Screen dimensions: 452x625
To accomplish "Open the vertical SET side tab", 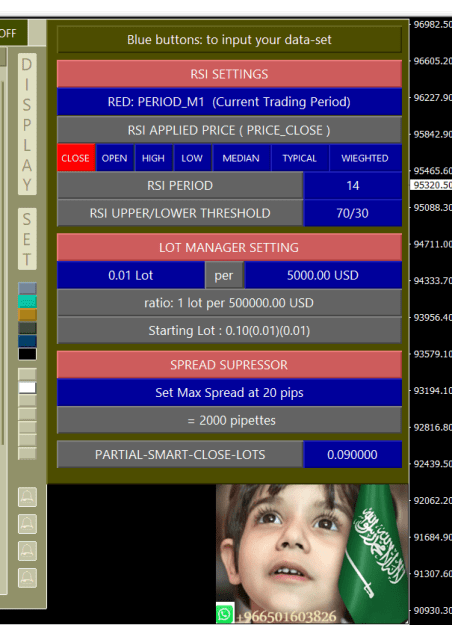I will [27, 239].
